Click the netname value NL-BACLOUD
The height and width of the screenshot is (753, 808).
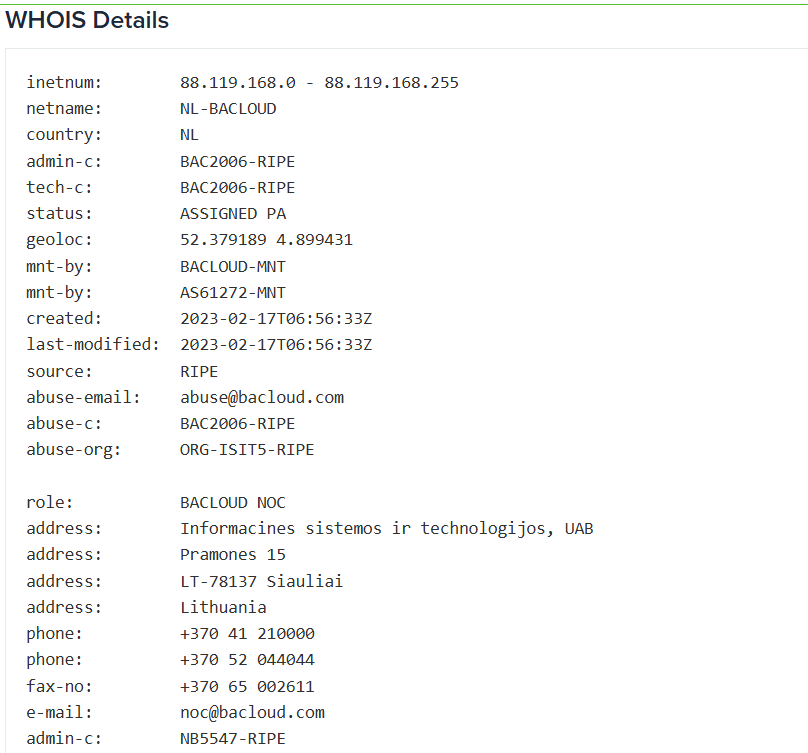(x=228, y=109)
